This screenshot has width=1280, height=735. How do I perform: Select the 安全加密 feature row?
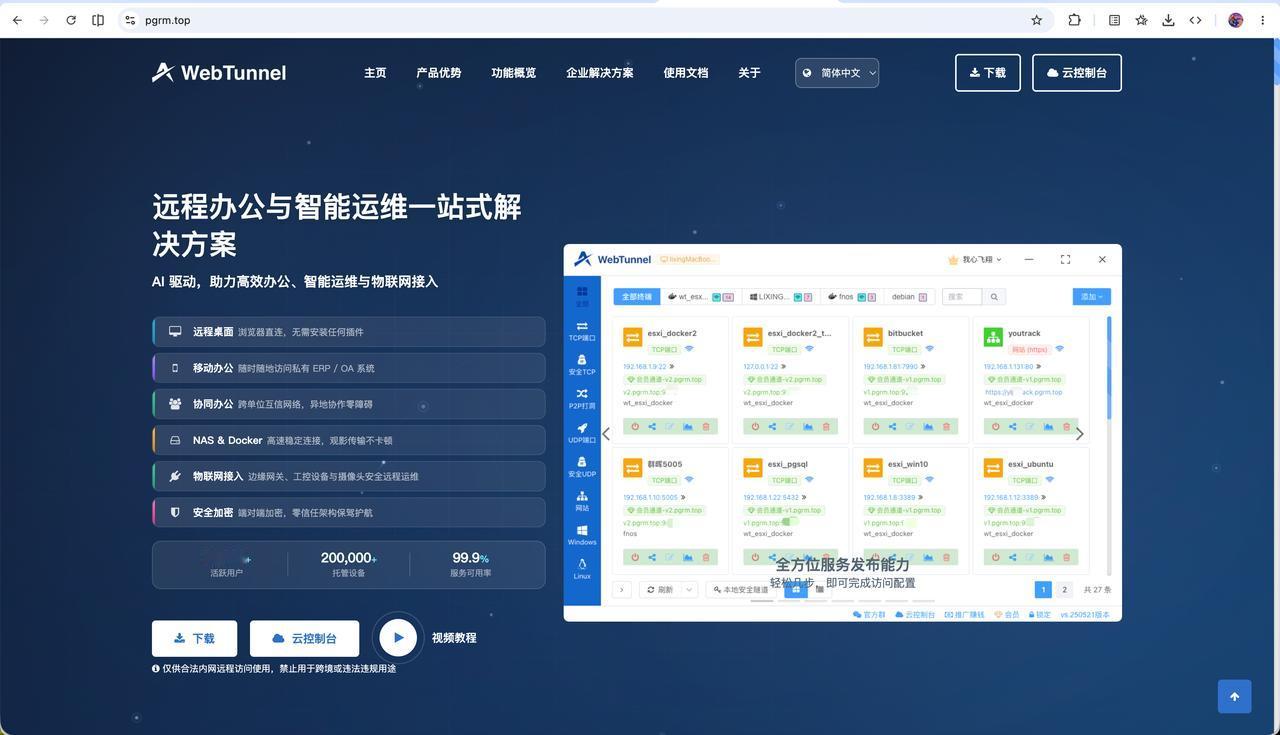point(349,512)
